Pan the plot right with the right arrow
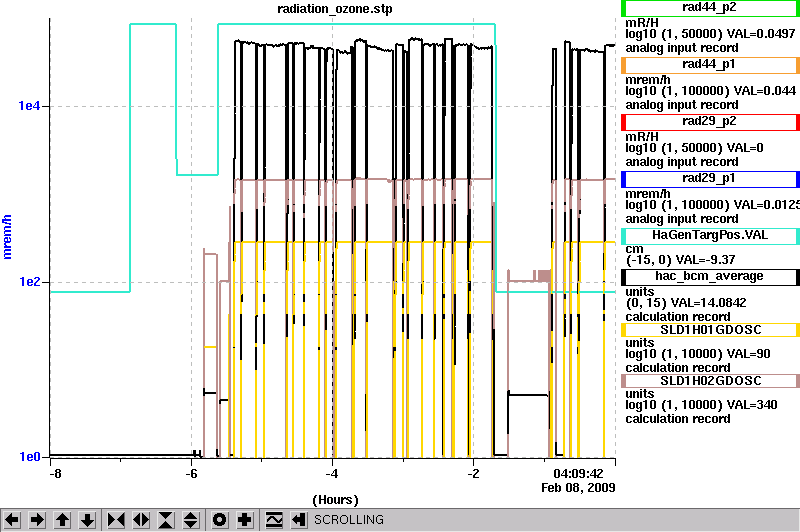 pos(37,520)
